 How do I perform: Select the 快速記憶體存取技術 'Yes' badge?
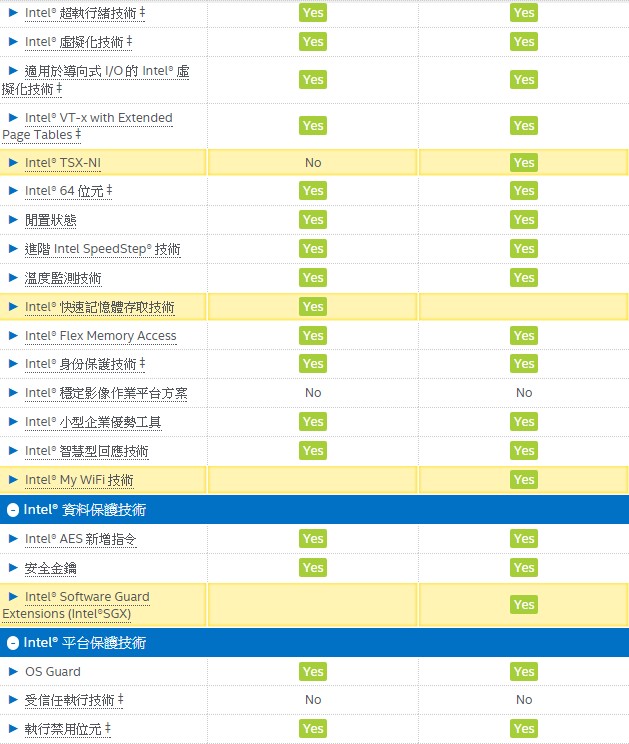coord(313,307)
